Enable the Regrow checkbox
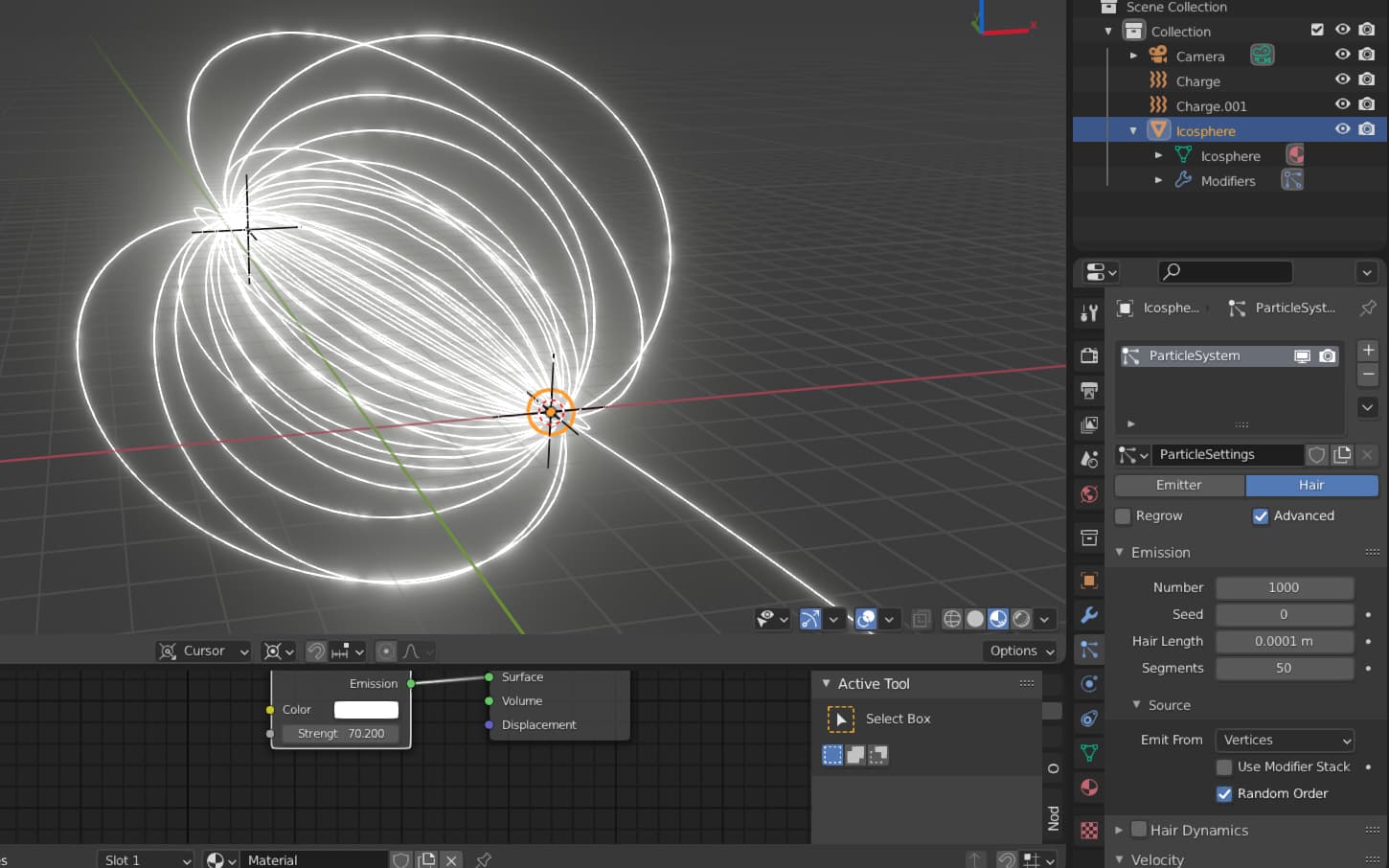1389x868 pixels. click(1124, 516)
